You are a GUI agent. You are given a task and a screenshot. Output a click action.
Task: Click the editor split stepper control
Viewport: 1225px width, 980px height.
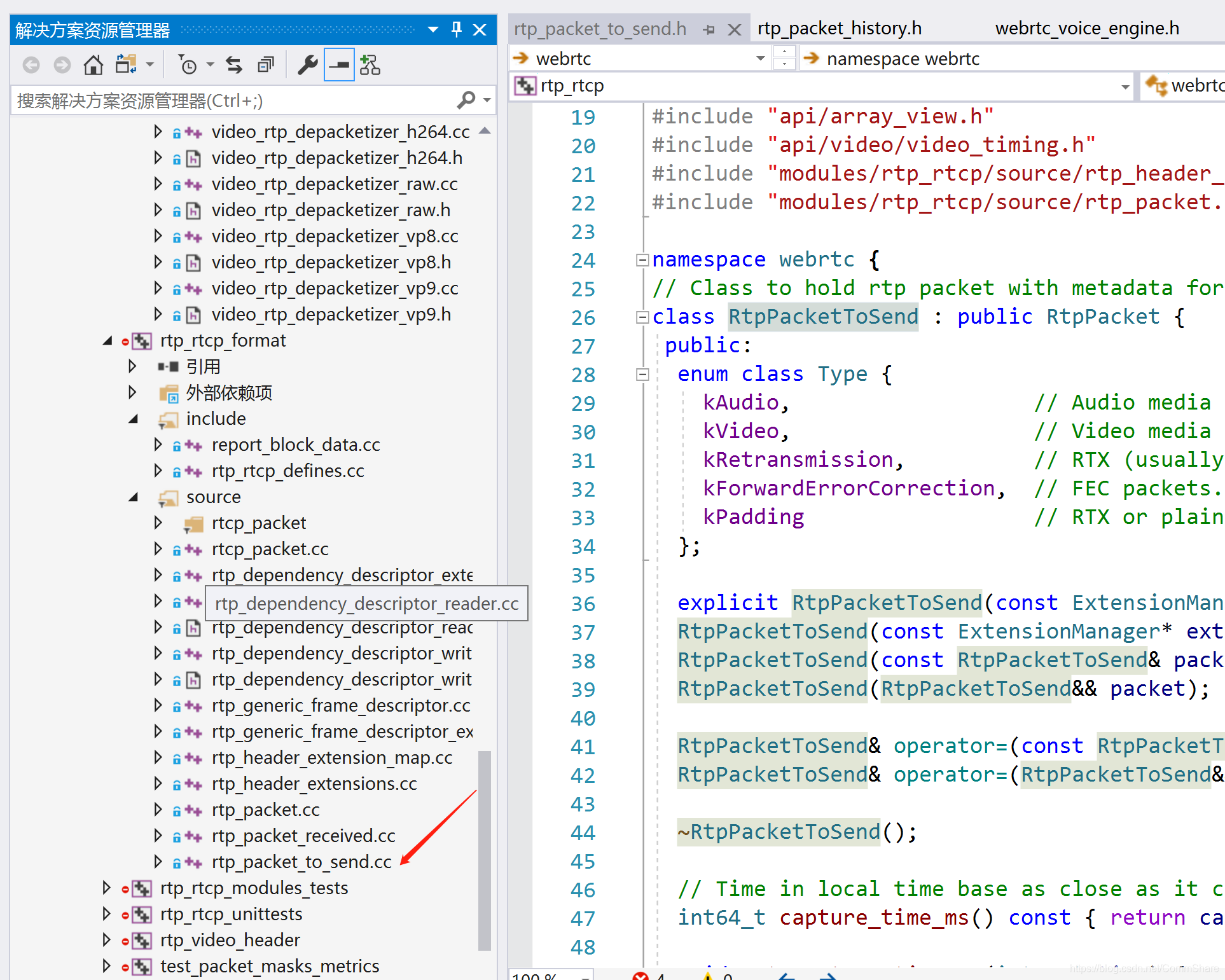point(784,59)
